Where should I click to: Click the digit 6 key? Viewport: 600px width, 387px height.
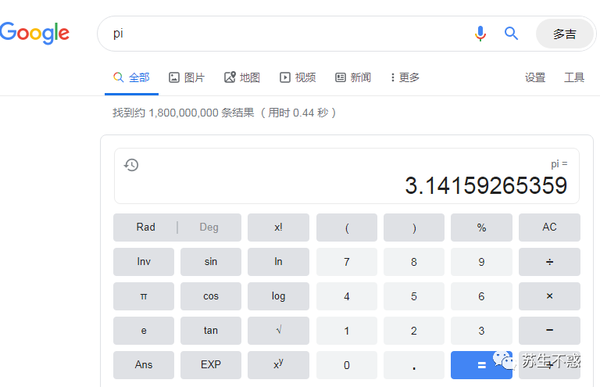pyautogui.click(x=481, y=296)
